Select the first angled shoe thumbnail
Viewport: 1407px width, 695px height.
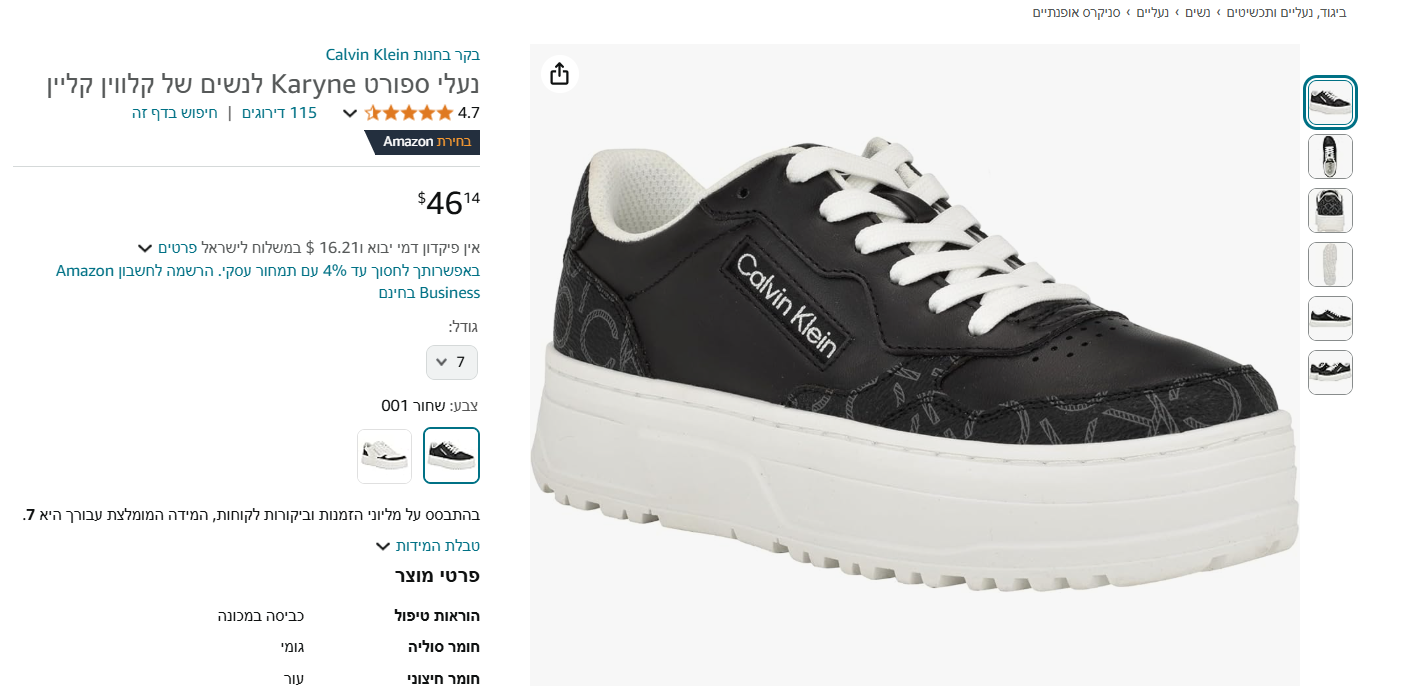point(1330,102)
